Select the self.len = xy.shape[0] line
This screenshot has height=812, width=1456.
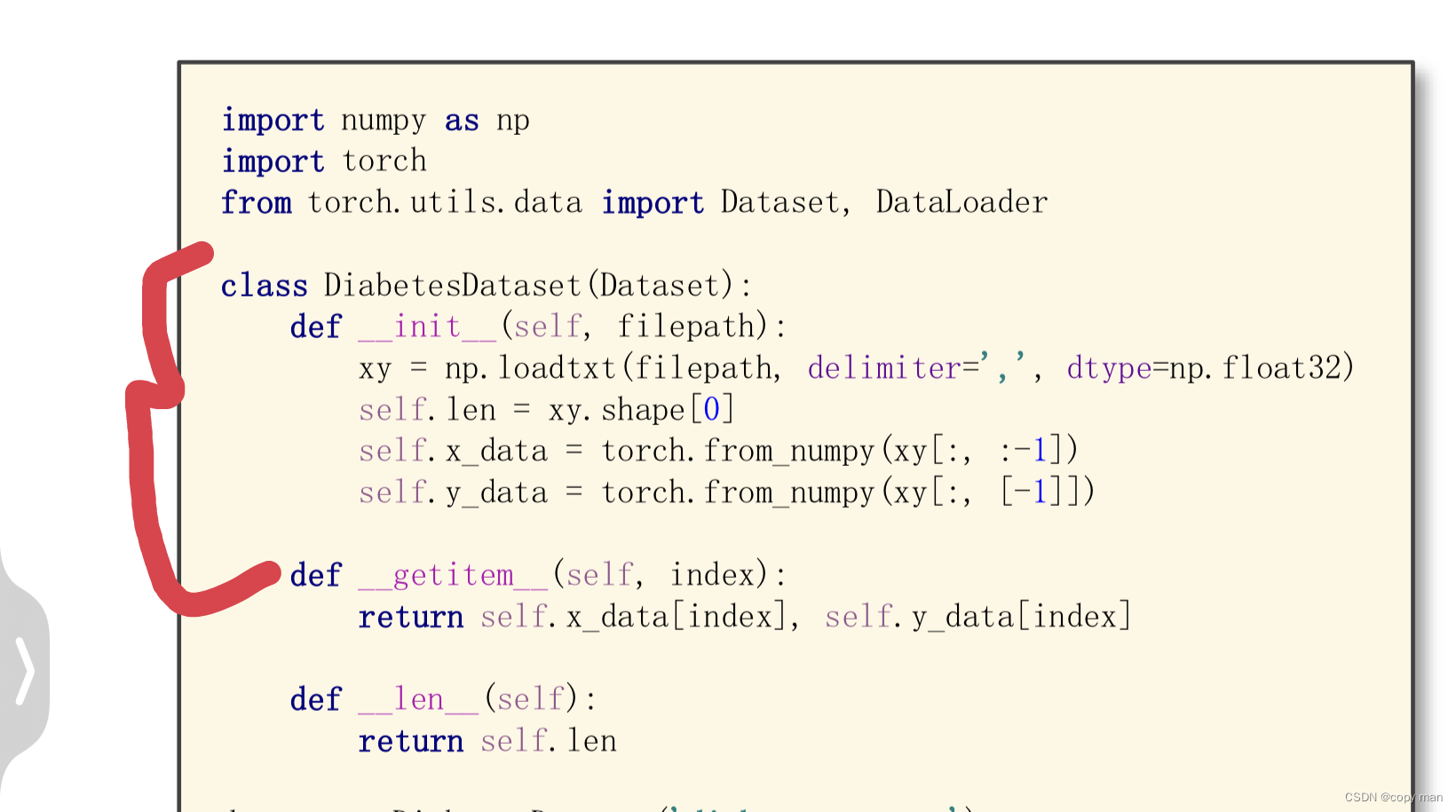tap(545, 408)
